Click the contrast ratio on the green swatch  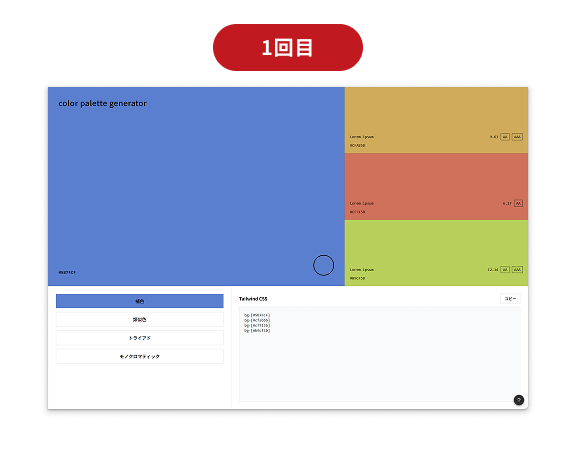coord(493,269)
